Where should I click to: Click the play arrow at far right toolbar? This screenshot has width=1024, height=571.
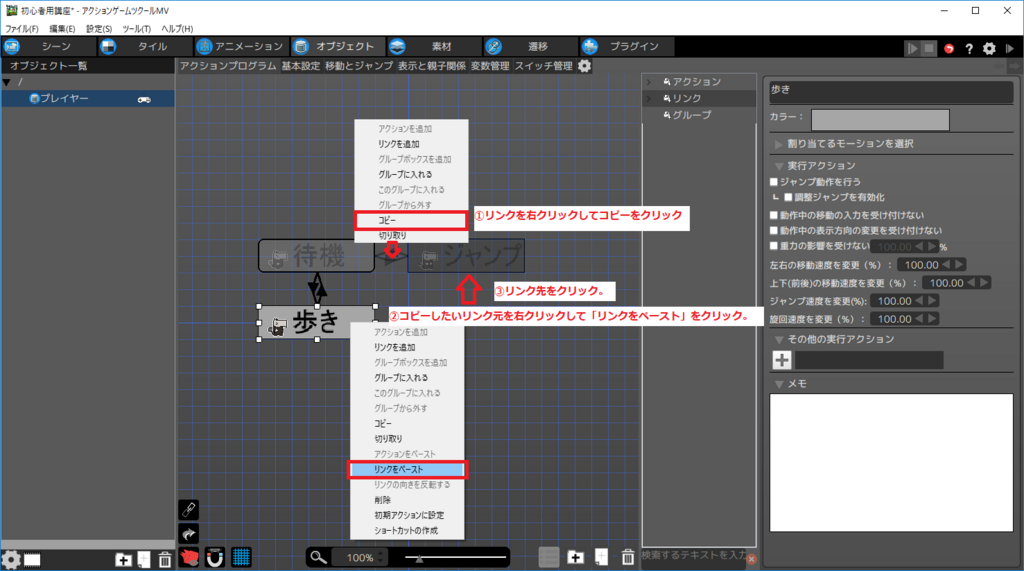coord(1010,48)
